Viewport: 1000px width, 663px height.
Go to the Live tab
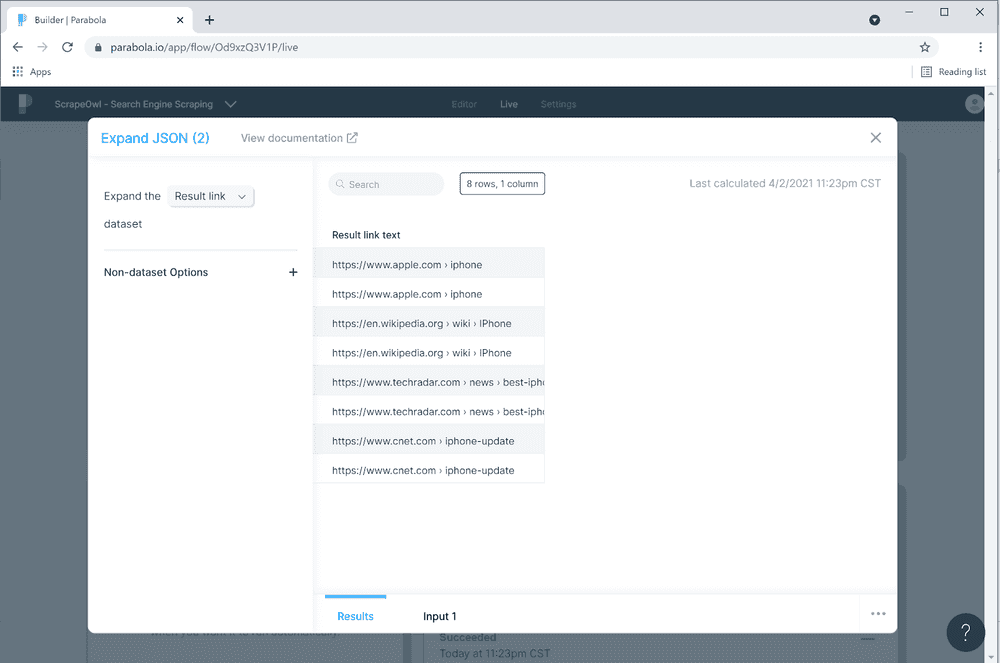[x=509, y=104]
